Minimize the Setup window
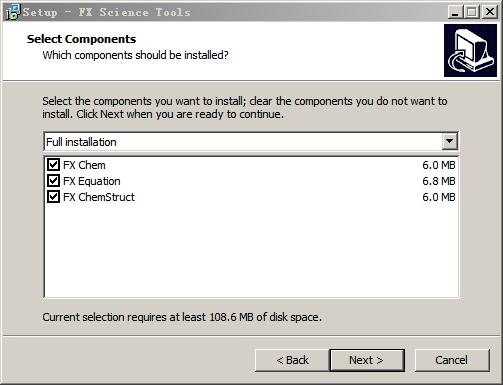Image resolution: width=503 pixels, height=385 pixels. (455, 12)
